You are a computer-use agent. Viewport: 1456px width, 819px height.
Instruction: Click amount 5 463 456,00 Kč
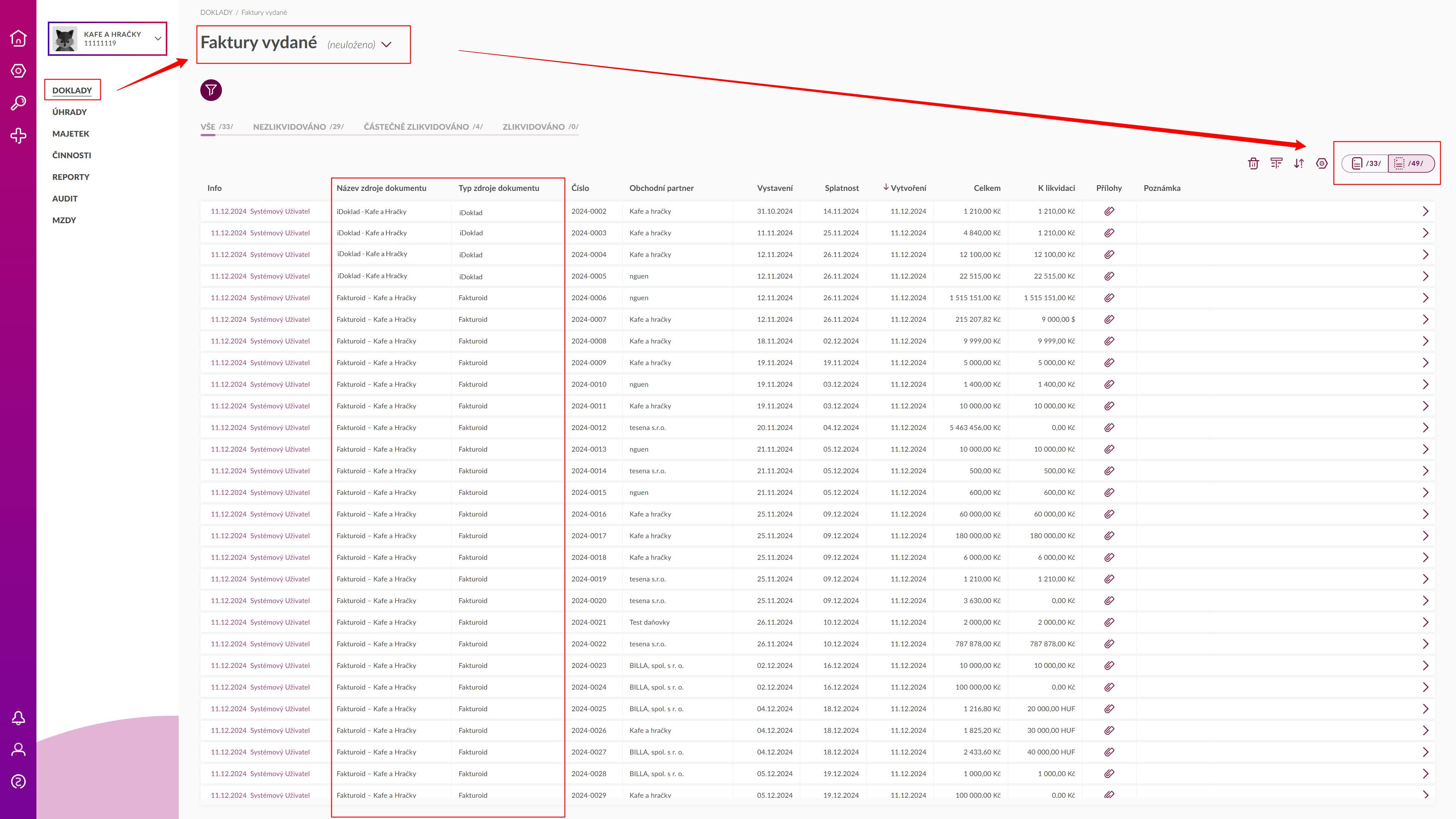coord(975,428)
